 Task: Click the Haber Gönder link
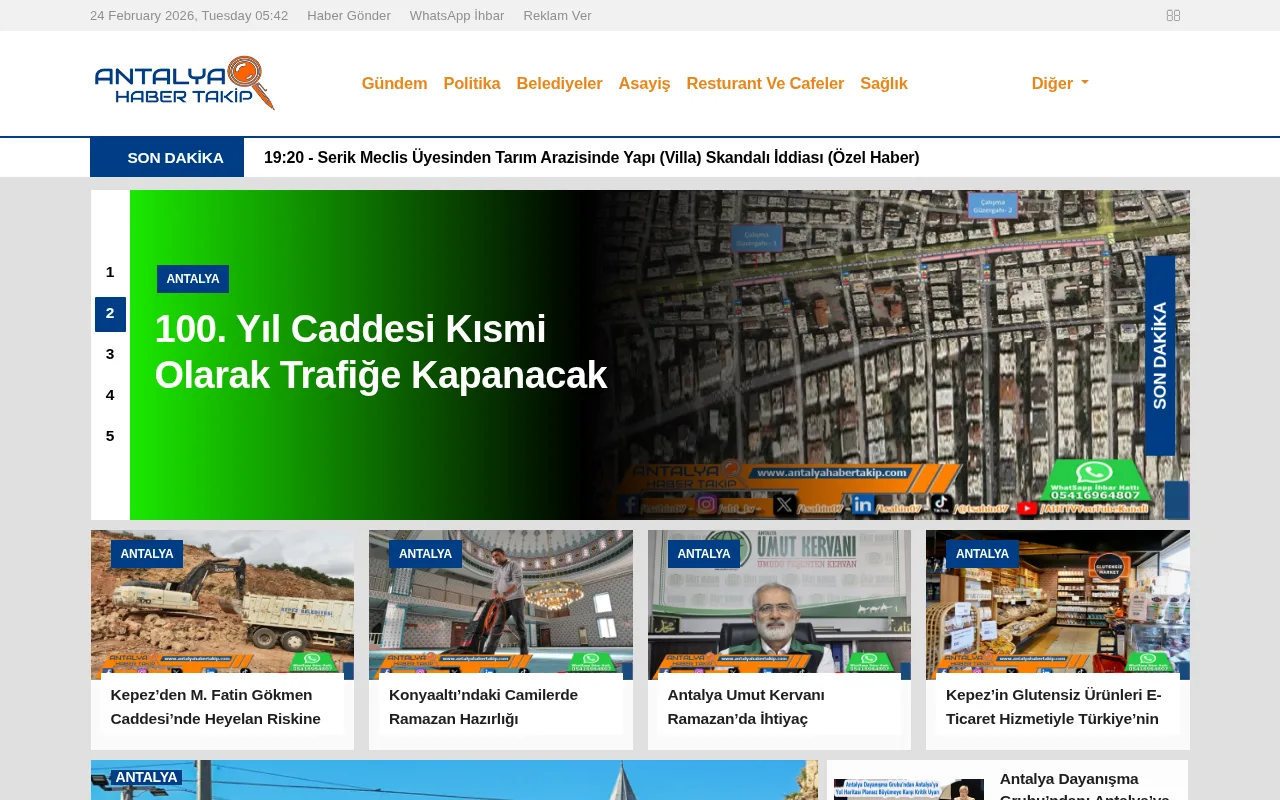tap(349, 15)
